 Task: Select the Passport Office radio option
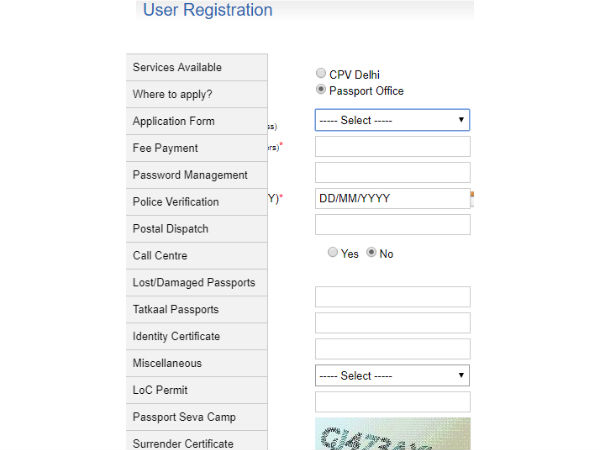point(321,90)
